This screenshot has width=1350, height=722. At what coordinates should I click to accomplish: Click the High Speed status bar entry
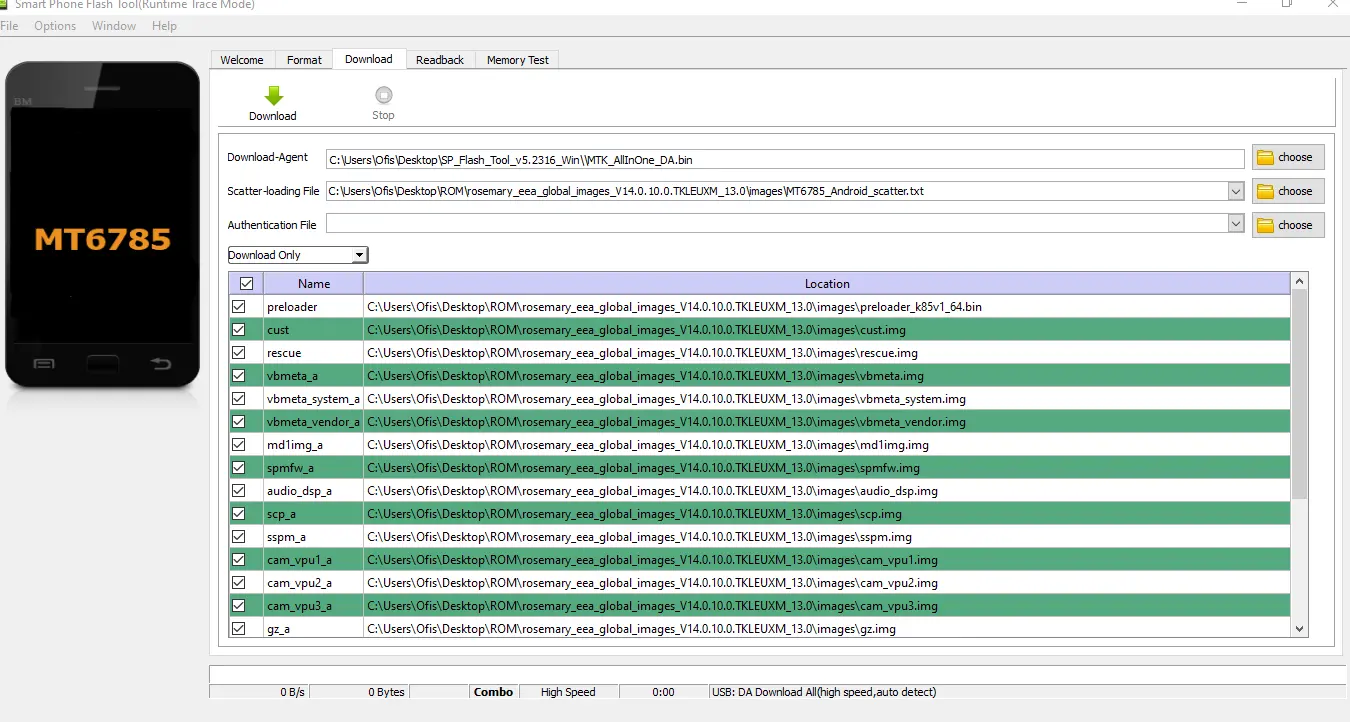(x=568, y=692)
